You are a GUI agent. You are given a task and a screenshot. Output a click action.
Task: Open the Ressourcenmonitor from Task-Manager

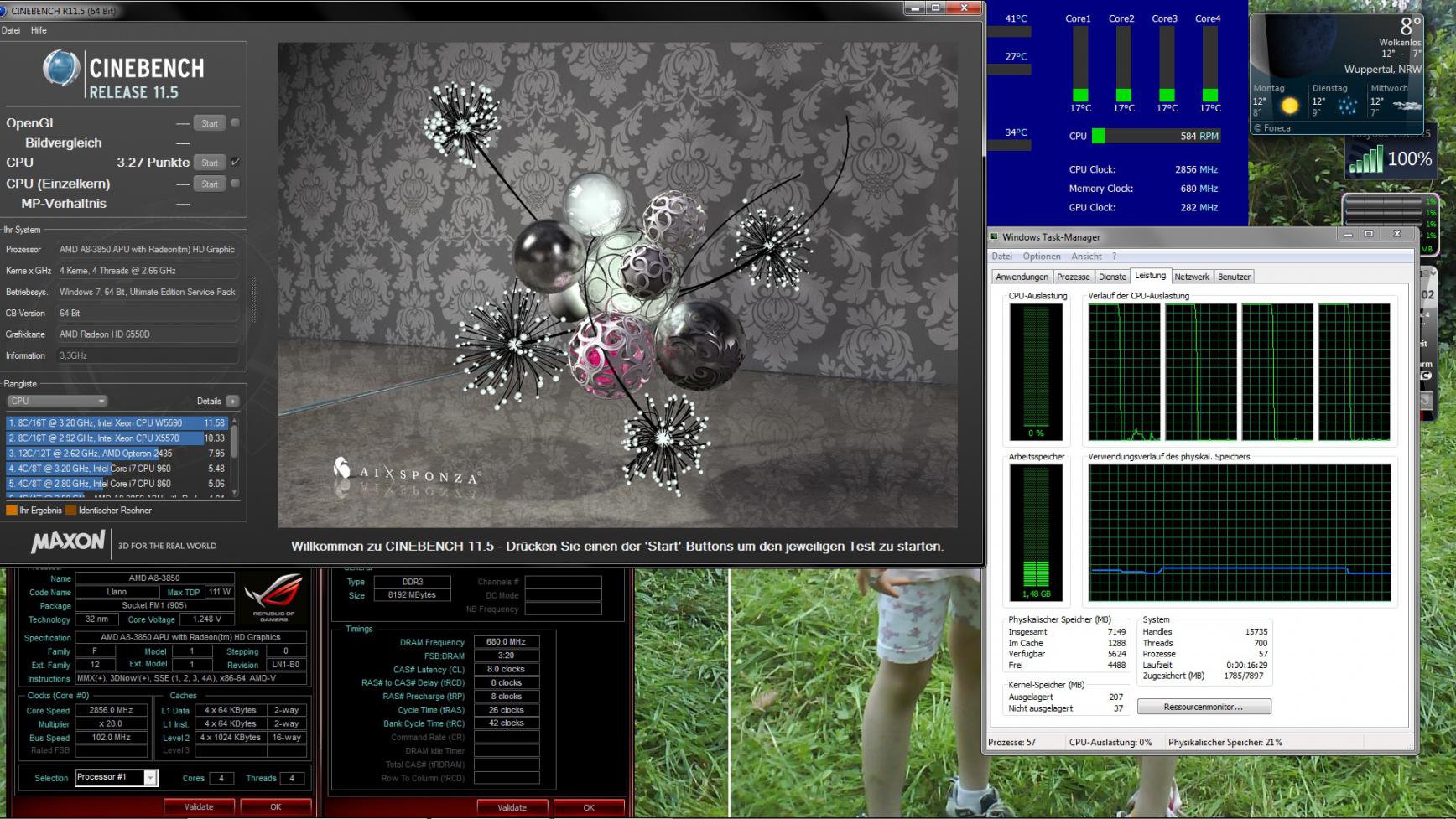click(x=1204, y=707)
